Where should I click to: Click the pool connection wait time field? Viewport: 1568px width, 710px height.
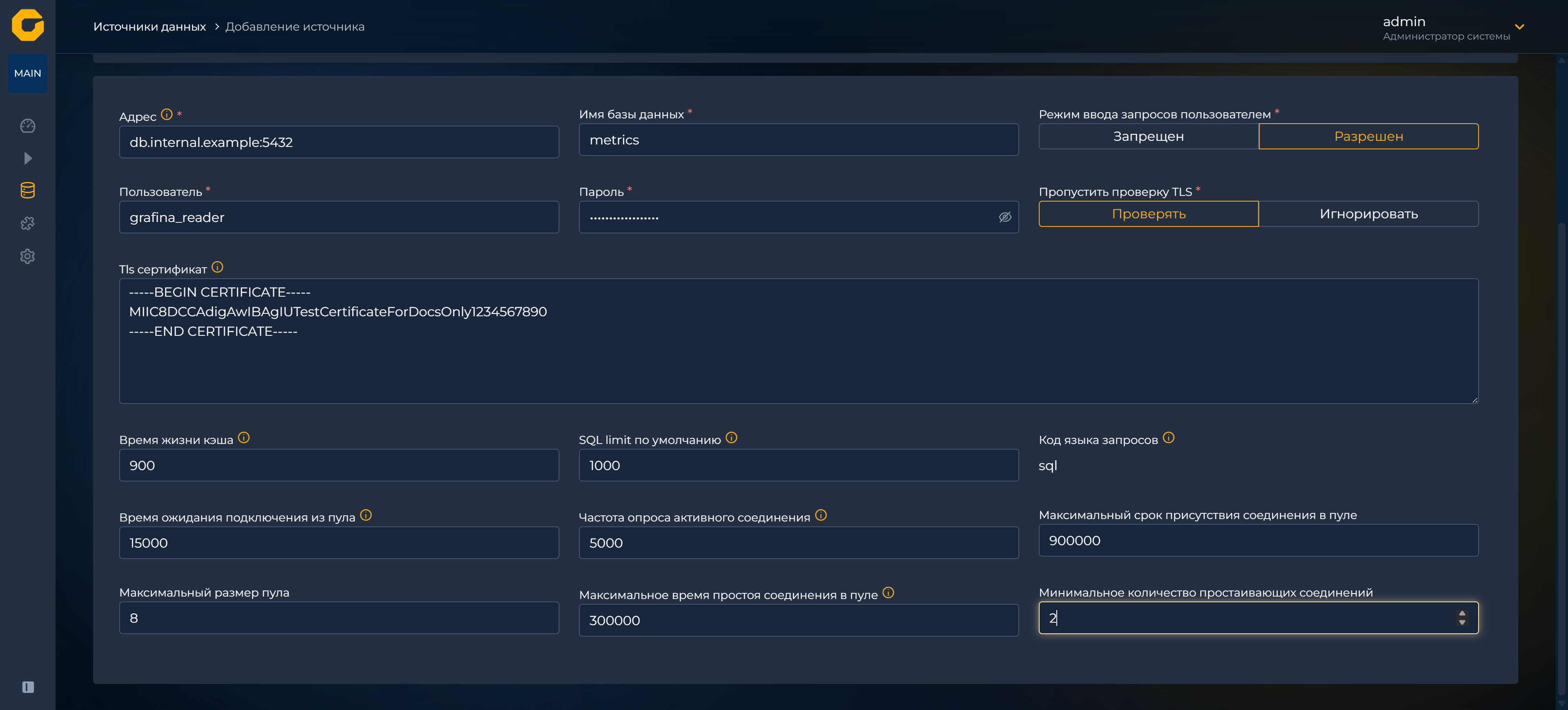[x=339, y=543]
